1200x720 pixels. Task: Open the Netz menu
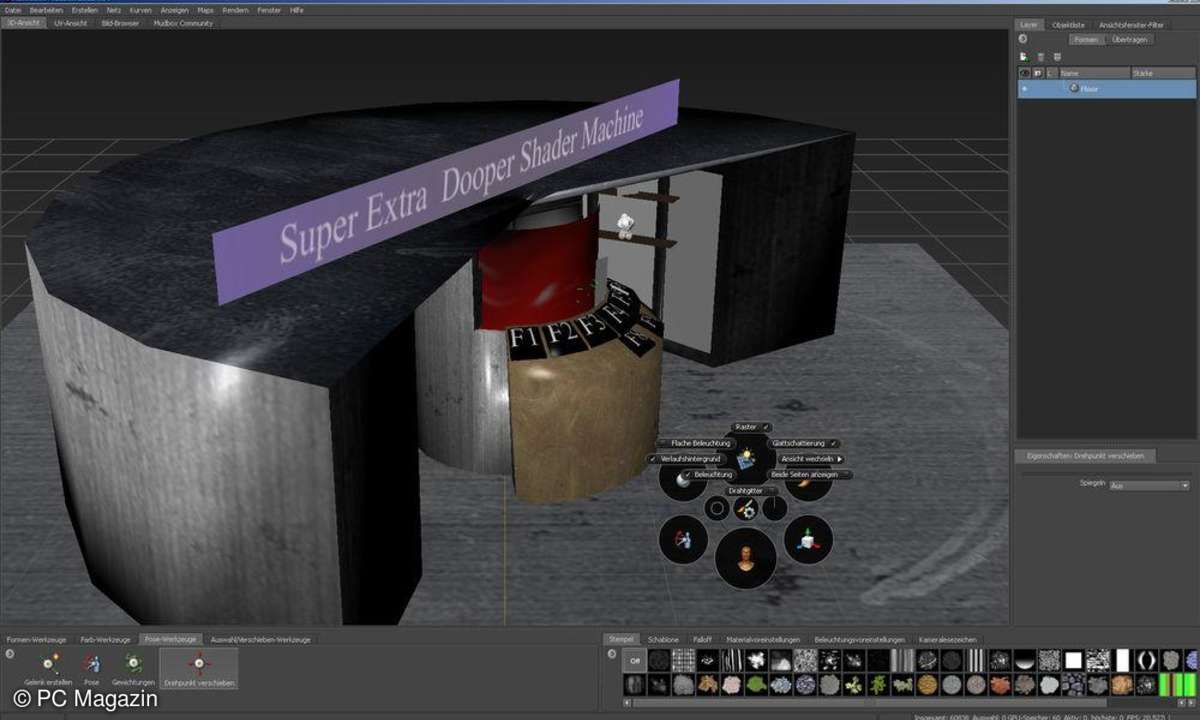tap(114, 9)
